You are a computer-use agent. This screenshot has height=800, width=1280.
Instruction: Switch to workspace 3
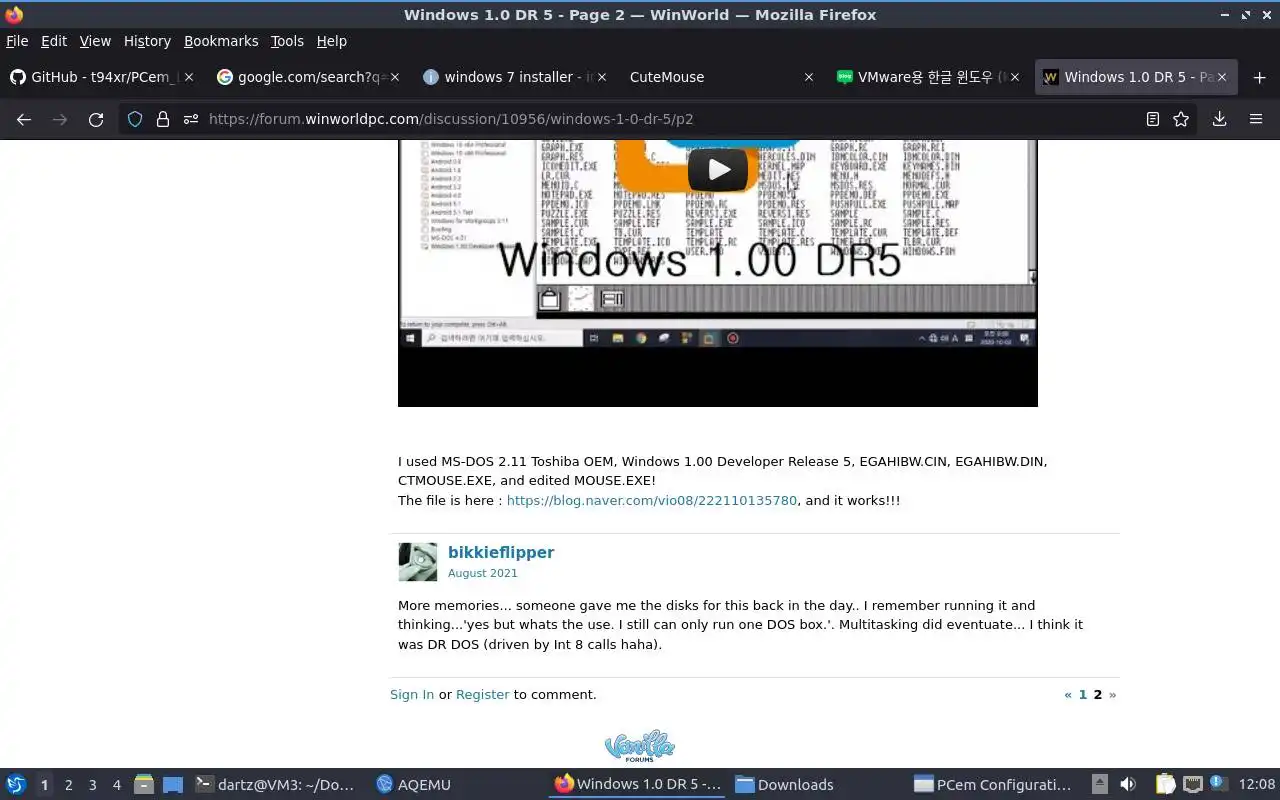(92, 785)
